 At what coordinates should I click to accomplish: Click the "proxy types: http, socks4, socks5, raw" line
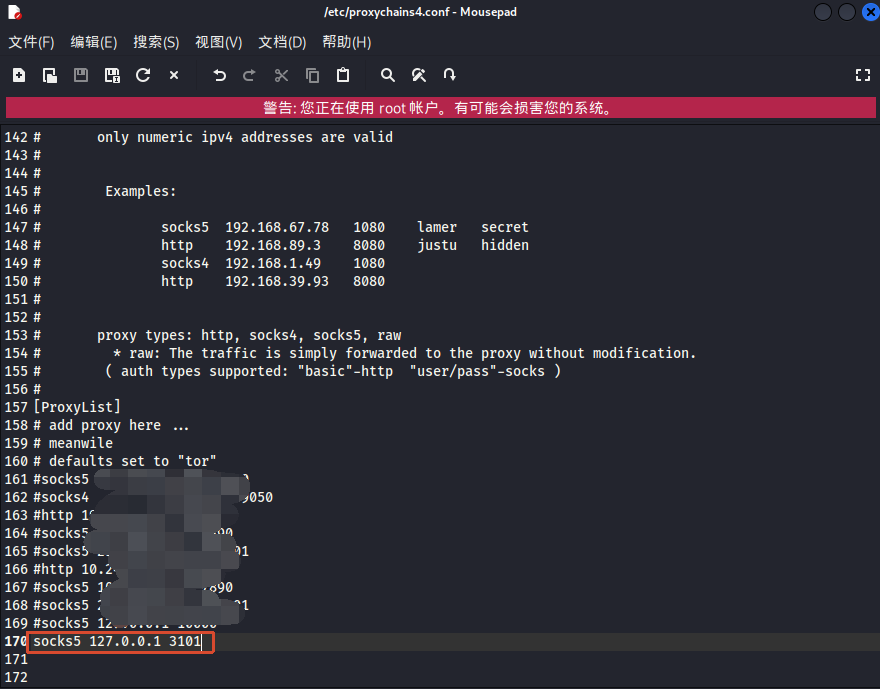tap(249, 335)
